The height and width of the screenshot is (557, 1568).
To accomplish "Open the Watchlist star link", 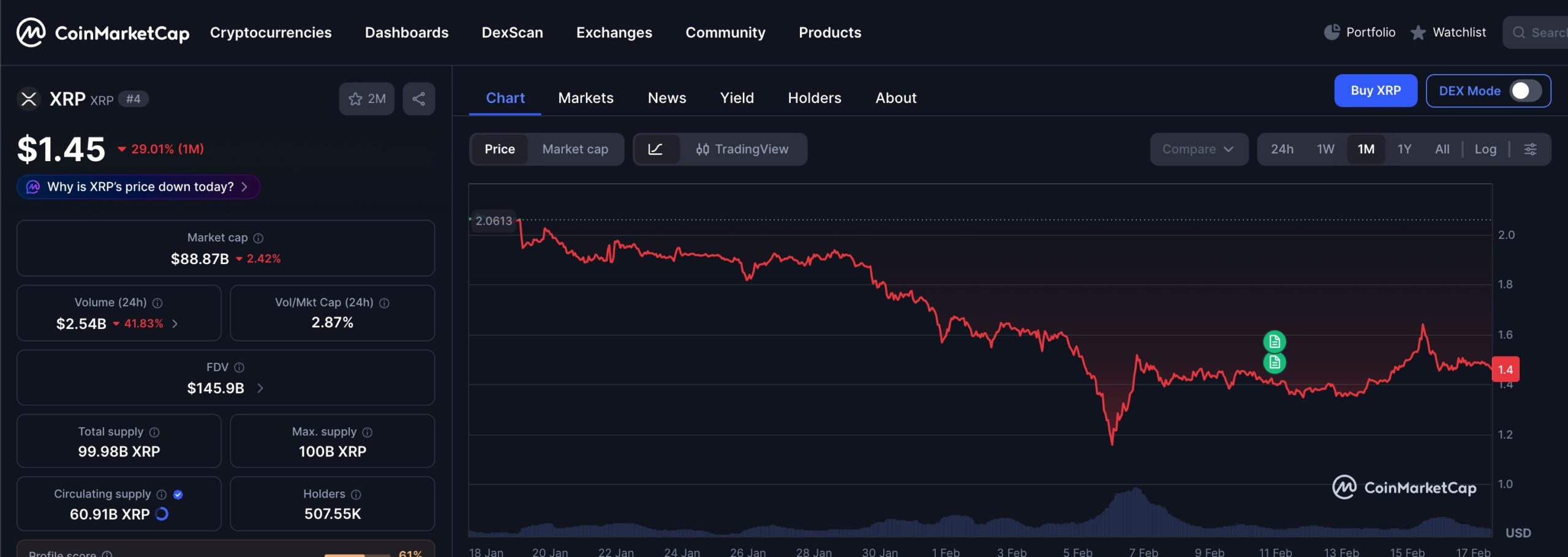I will [x=1448, y=32].
